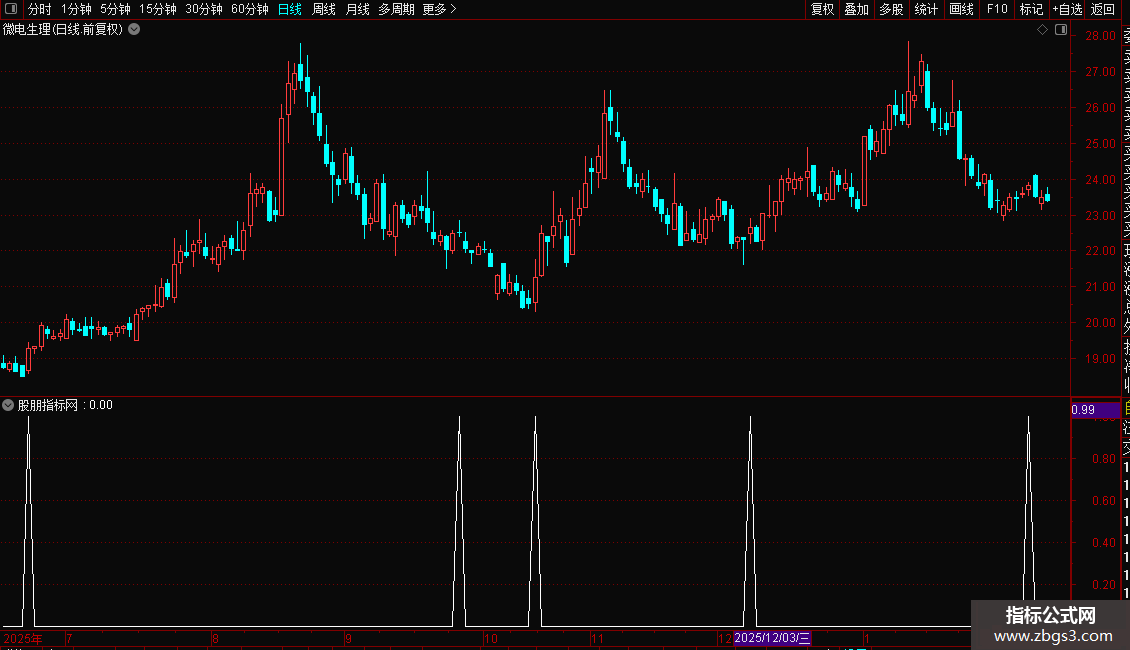Select the 1分钟 period
The width and height of the screenshot is (1130, 650).
point(76,9)
